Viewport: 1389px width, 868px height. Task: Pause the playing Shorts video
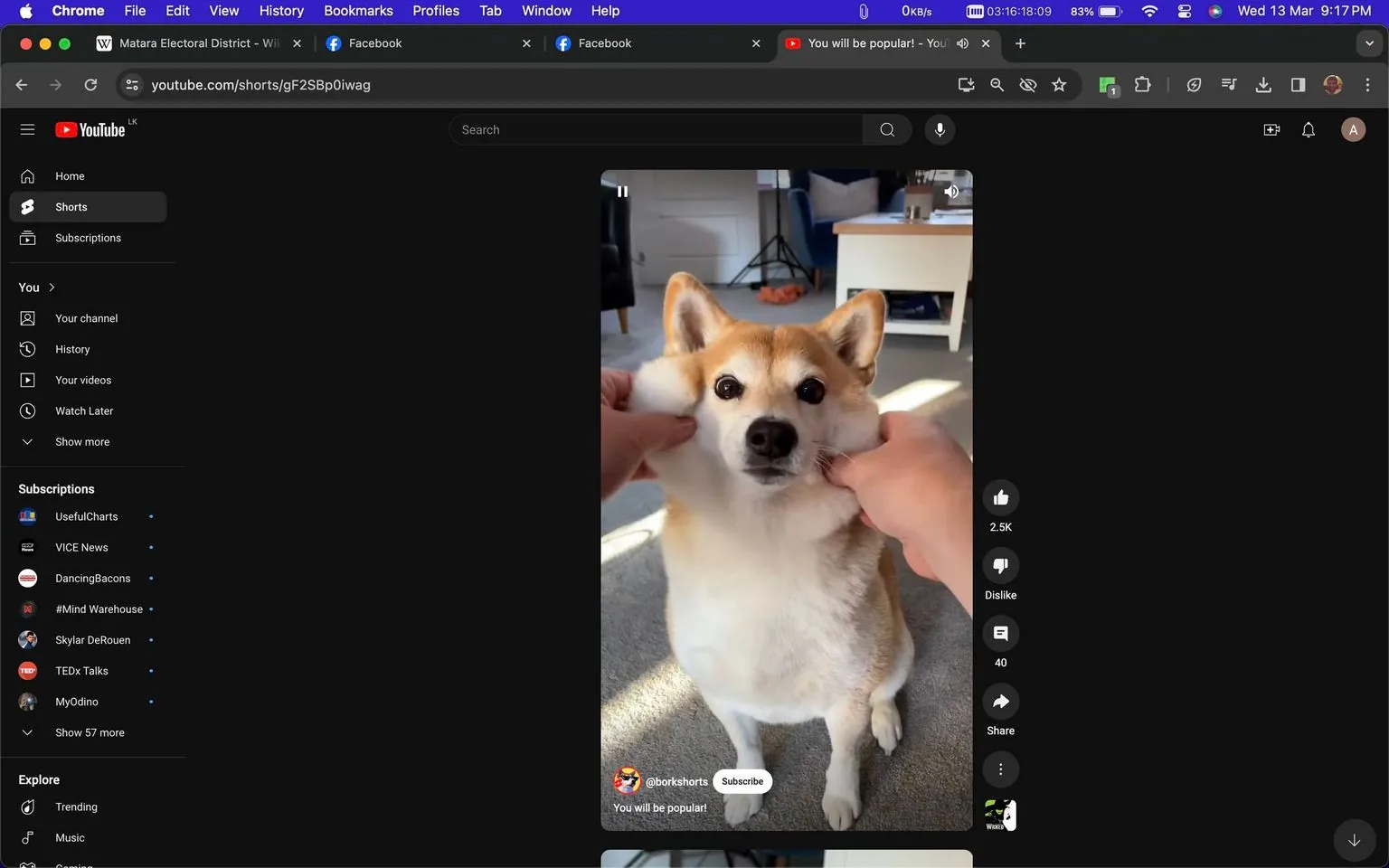(x=622, y=191)
